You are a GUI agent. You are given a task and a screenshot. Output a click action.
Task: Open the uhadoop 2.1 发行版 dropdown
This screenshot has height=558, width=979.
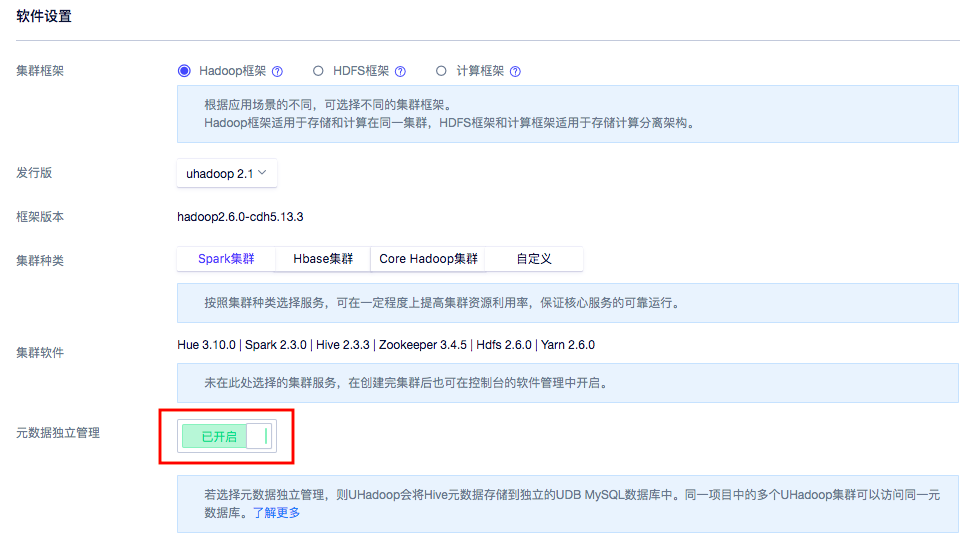click(226, 173)
